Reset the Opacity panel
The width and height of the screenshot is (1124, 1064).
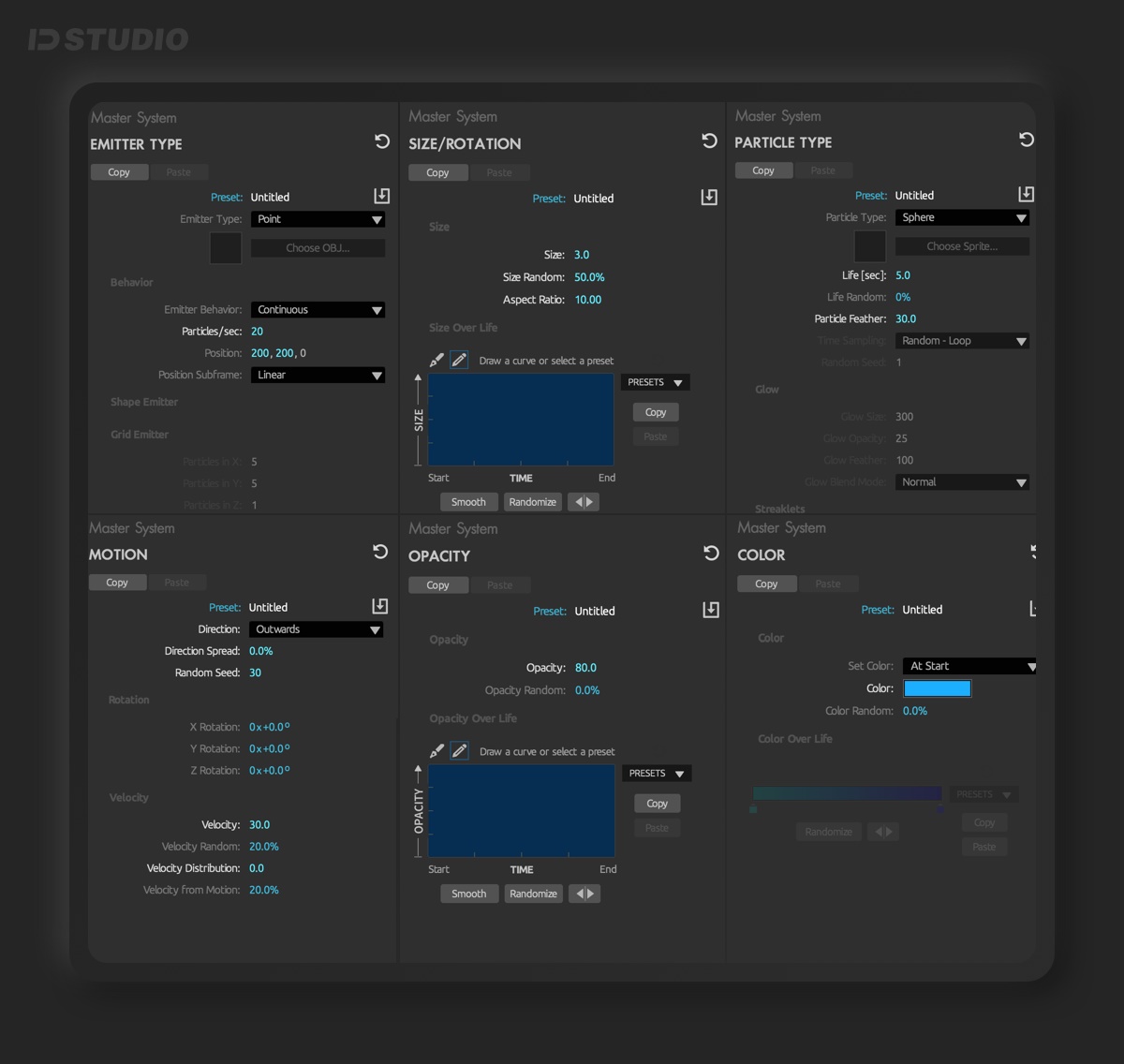711,553
